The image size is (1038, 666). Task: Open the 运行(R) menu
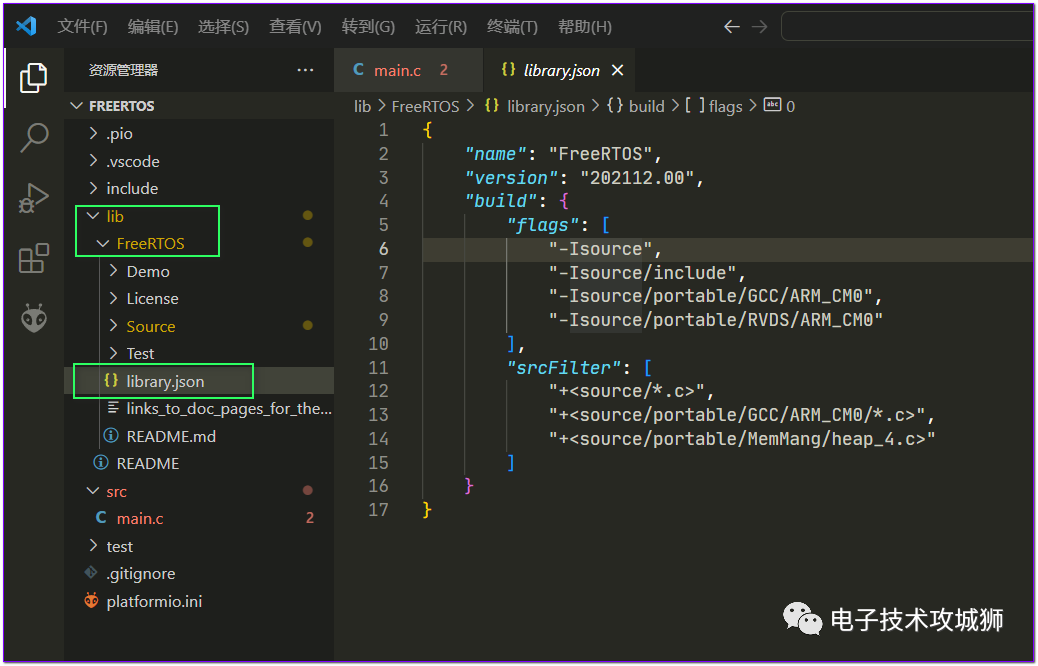[441, 27]
